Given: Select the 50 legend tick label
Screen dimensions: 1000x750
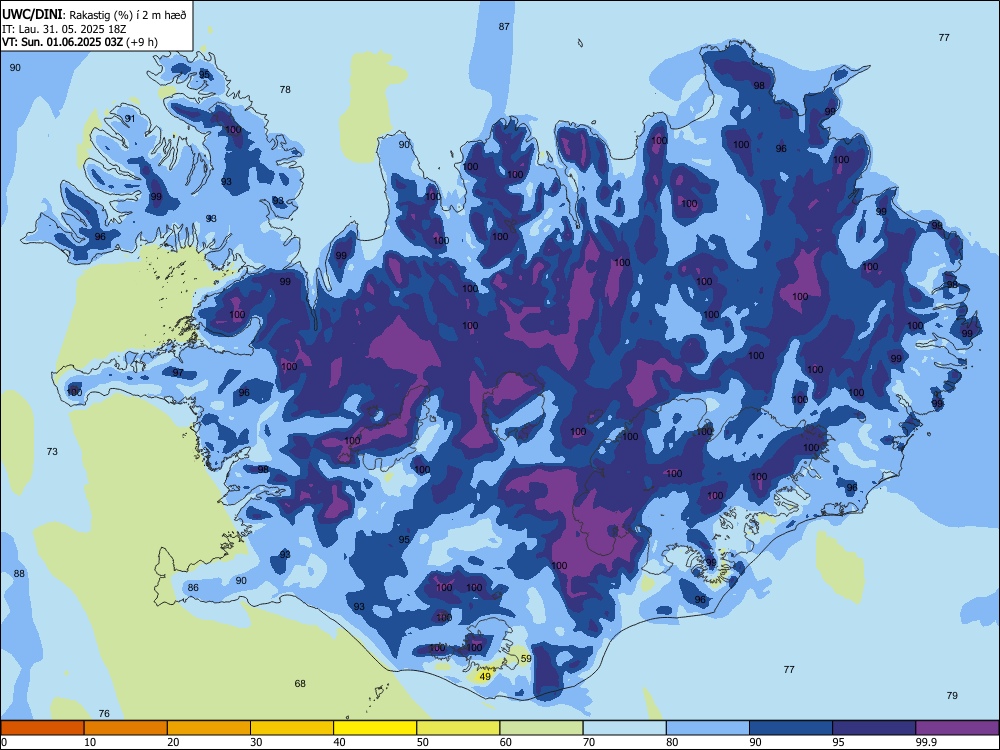Looking at the screenshot, I should tap(422, 742).
